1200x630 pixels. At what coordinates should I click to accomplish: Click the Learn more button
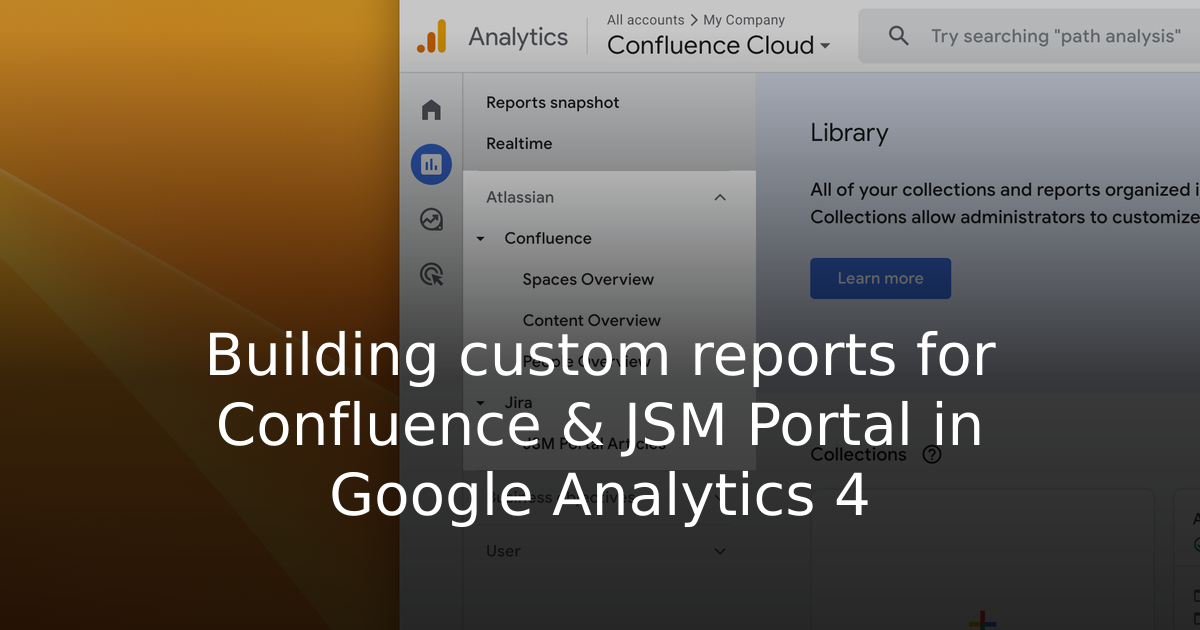coord(880,278)
